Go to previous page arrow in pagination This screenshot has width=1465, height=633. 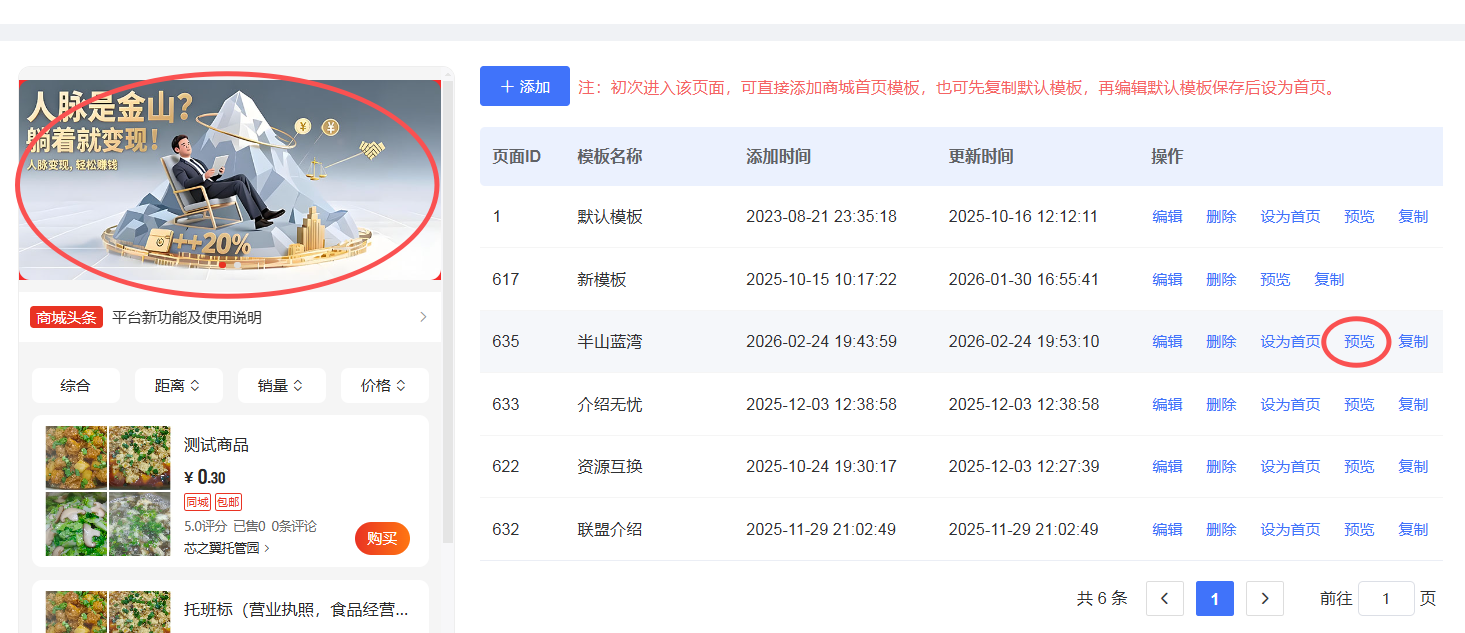pyautogui.click(x=1164, y=598)
